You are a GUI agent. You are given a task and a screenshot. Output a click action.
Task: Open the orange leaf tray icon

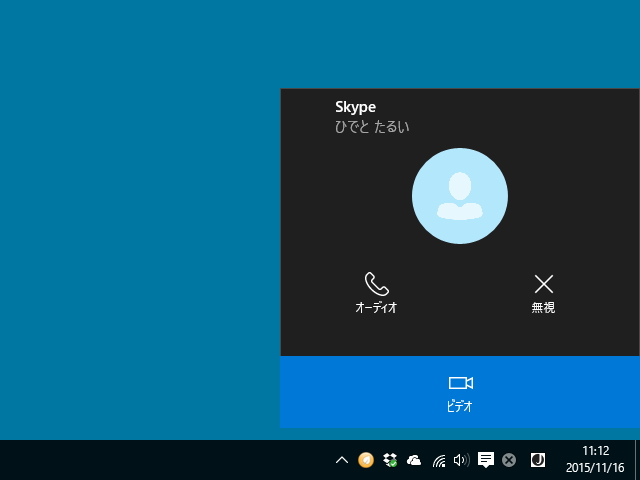[366, 460]
